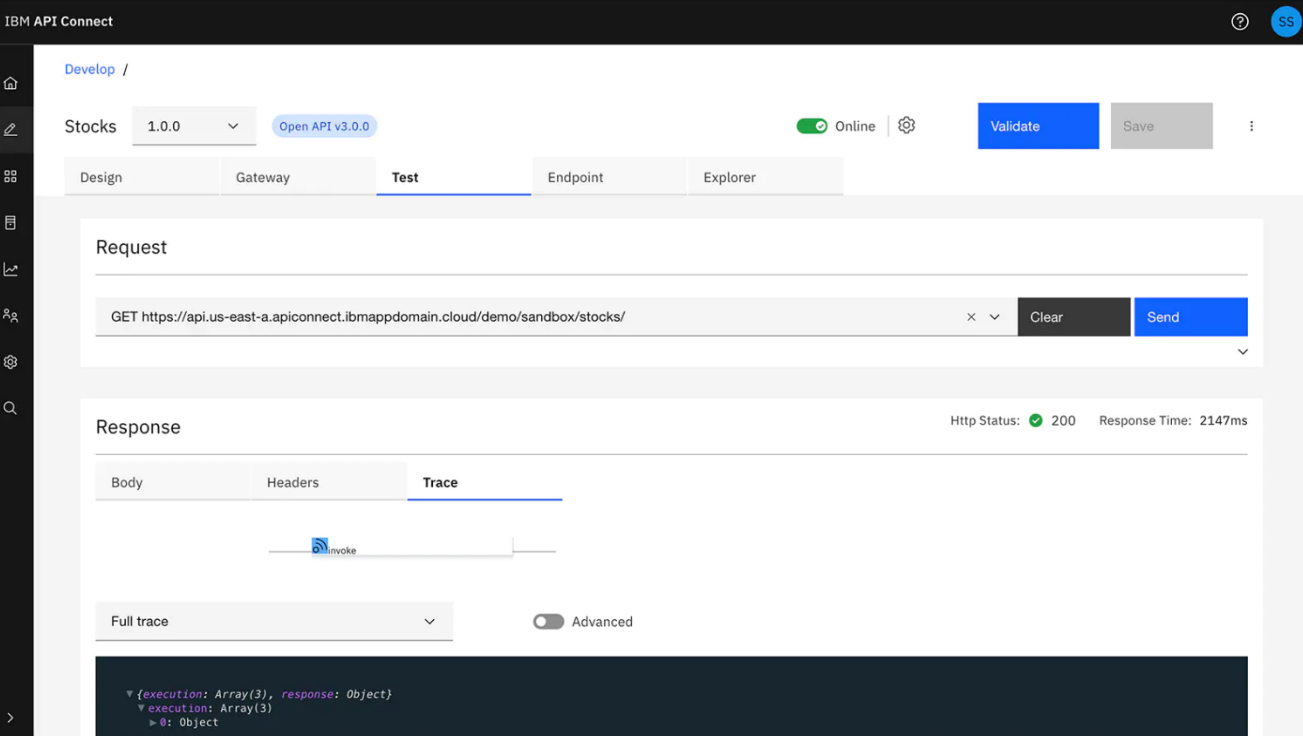Switch to the Explorer tab

(765, 177)
